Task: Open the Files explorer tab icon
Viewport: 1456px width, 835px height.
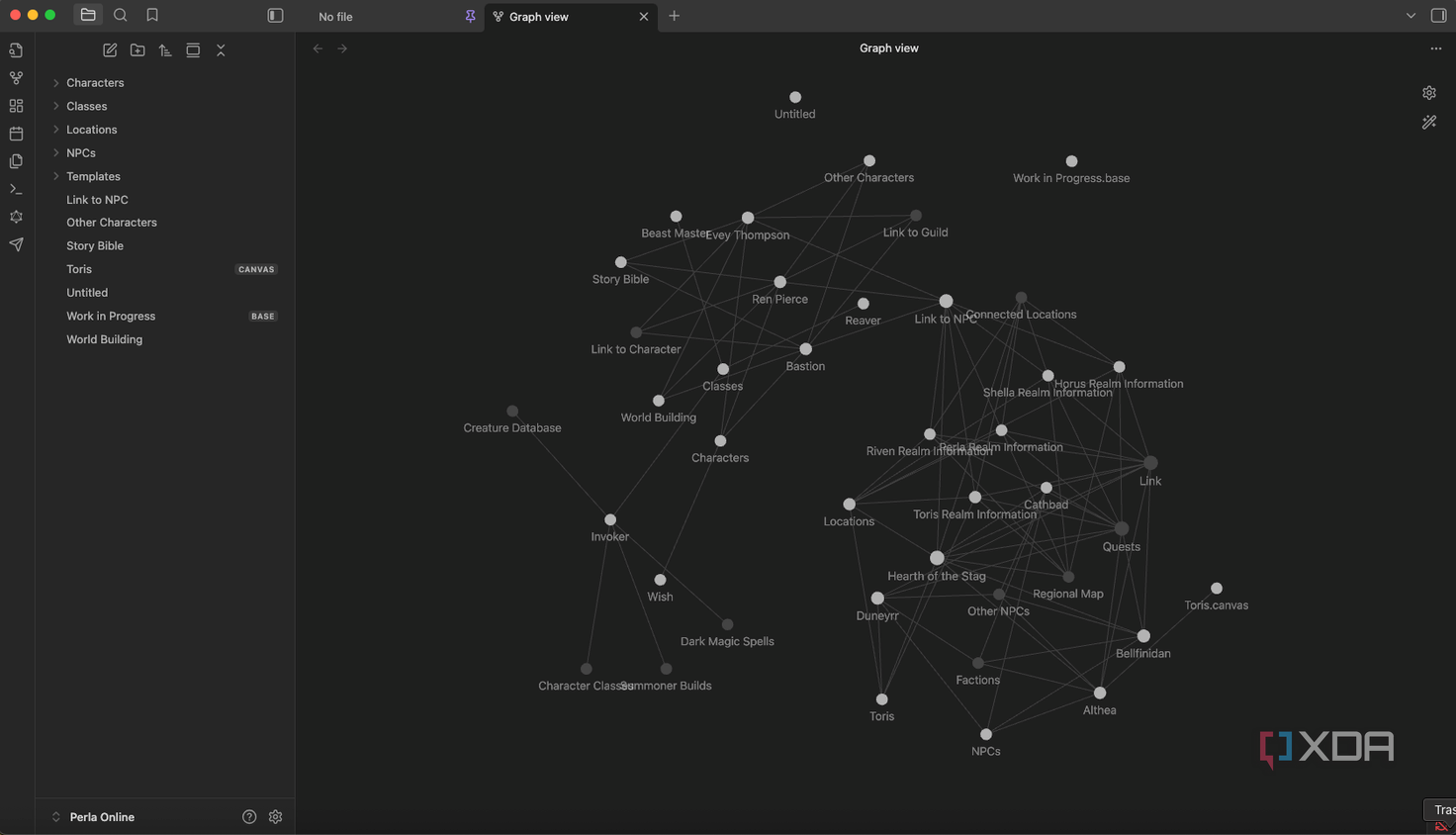Action: click(x=88, y=15)
